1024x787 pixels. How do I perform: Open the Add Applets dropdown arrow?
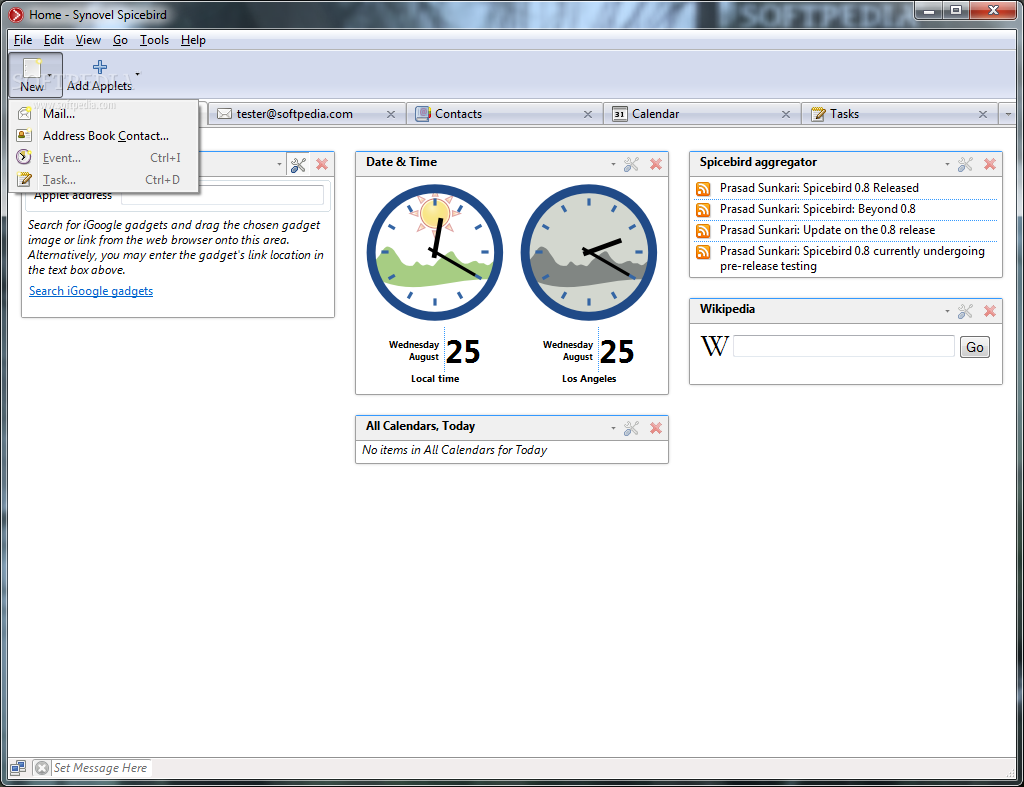pos(137,74)
